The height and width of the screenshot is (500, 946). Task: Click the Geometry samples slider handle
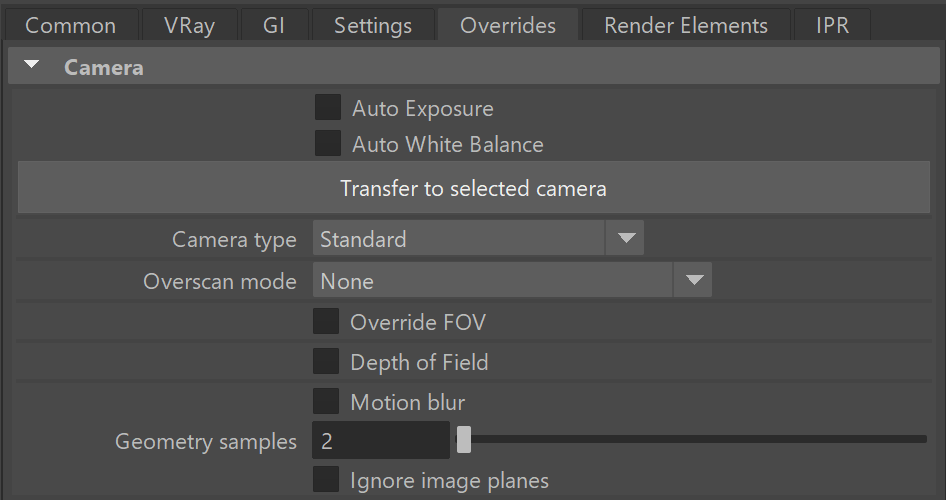pos(463,440)
